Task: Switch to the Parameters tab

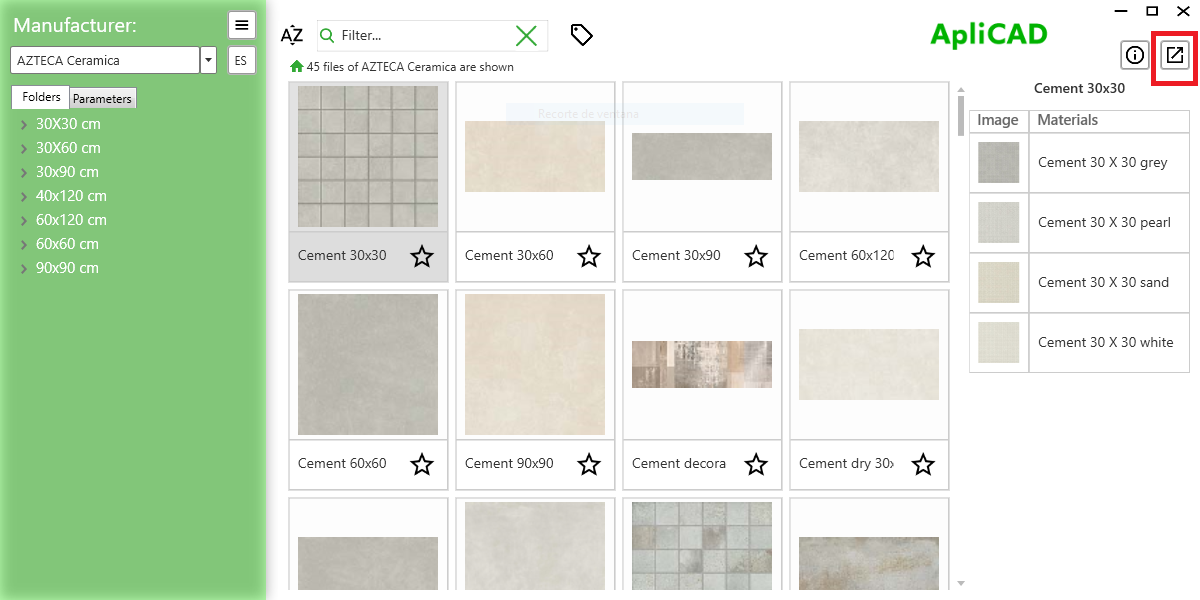Action: 102,97
